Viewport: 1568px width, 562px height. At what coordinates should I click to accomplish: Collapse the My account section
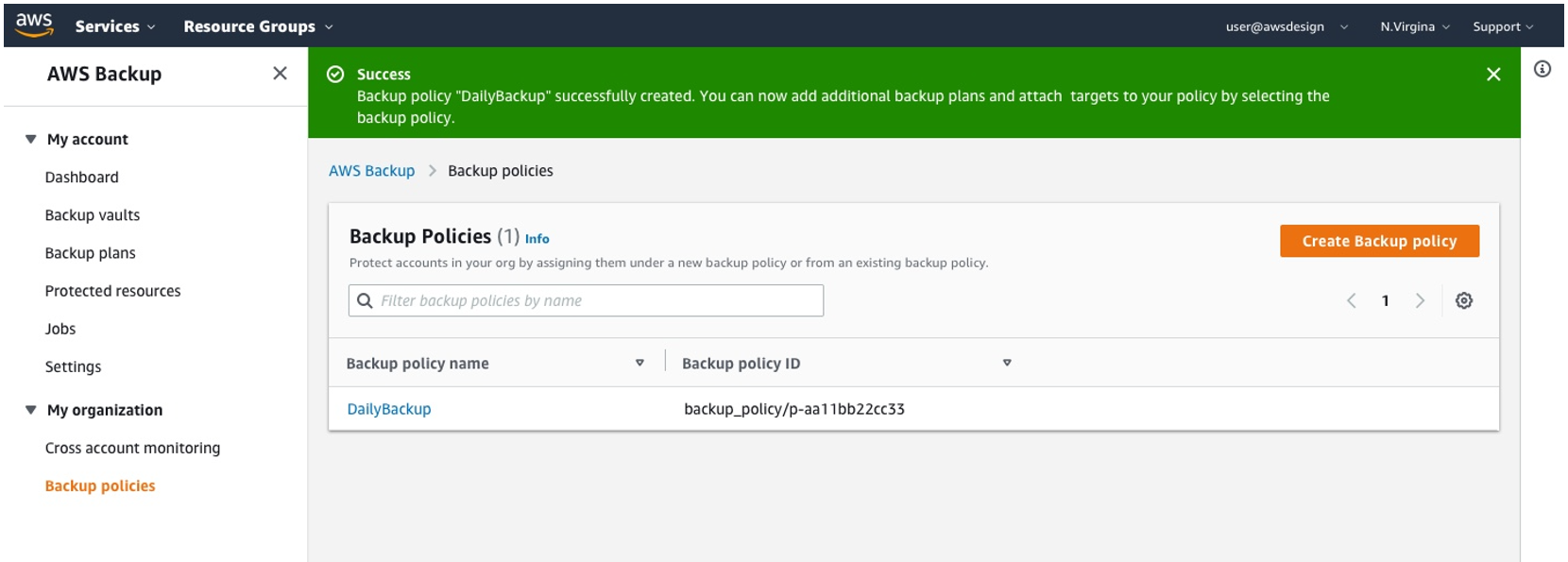click(x=31, y=139)
